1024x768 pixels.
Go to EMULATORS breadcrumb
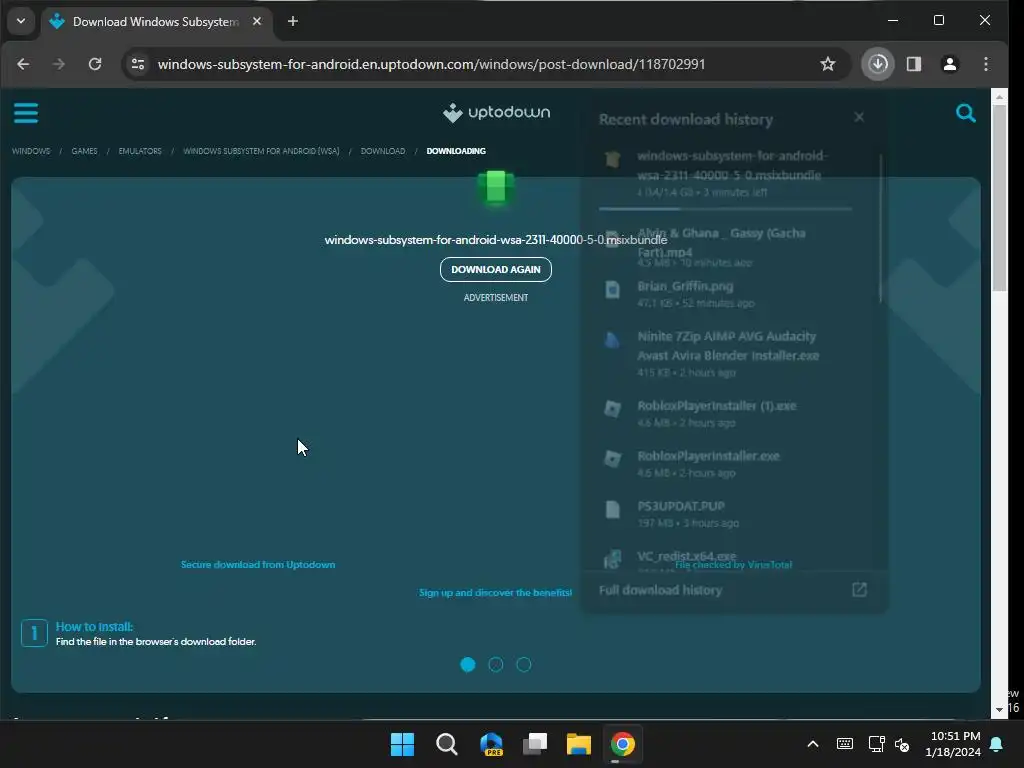pyautogui.click(x=140, y=151)
